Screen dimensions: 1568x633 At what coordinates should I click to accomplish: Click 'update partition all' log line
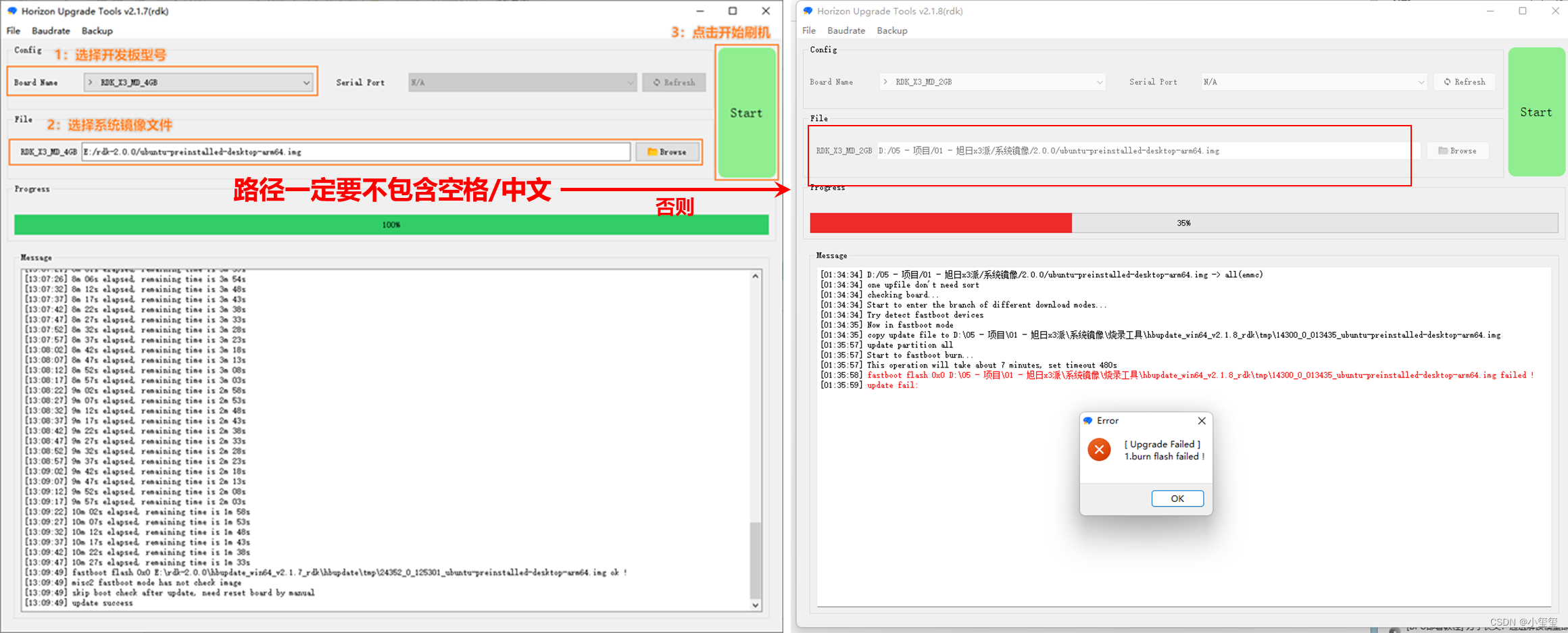[888, 345]
